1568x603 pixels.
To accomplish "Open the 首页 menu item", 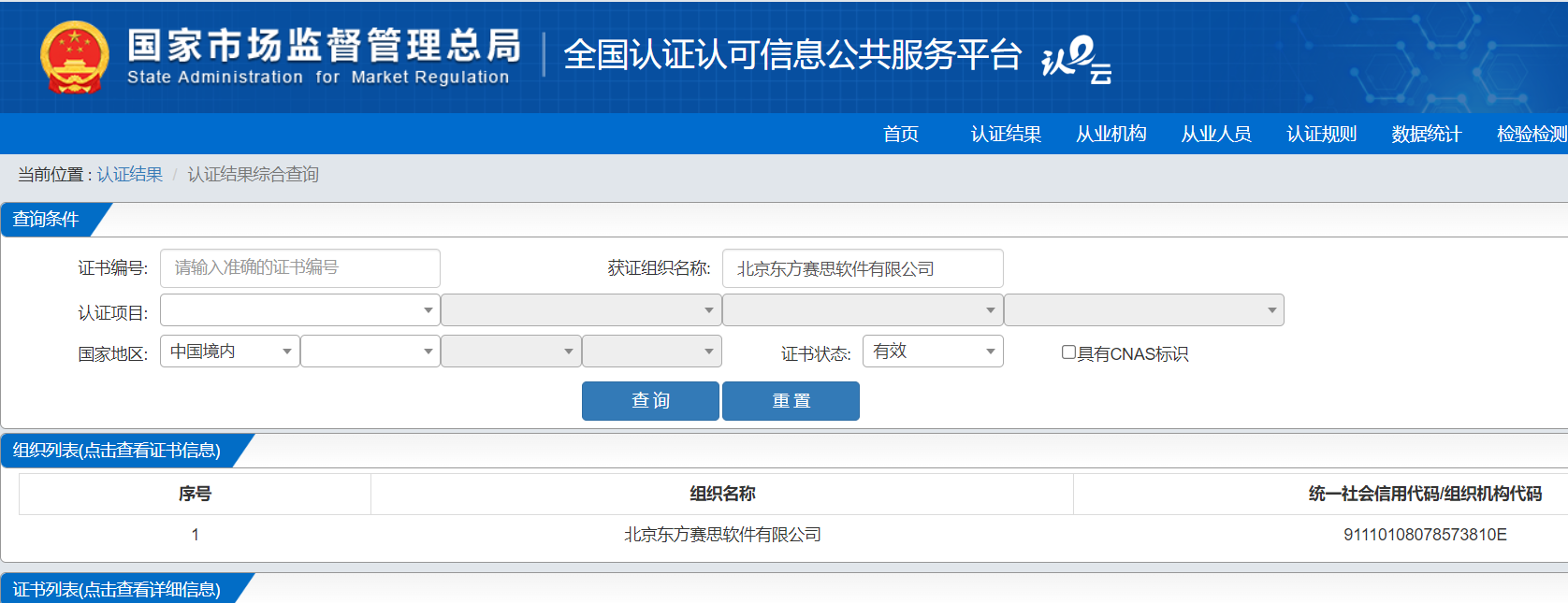I will (901, 134).
